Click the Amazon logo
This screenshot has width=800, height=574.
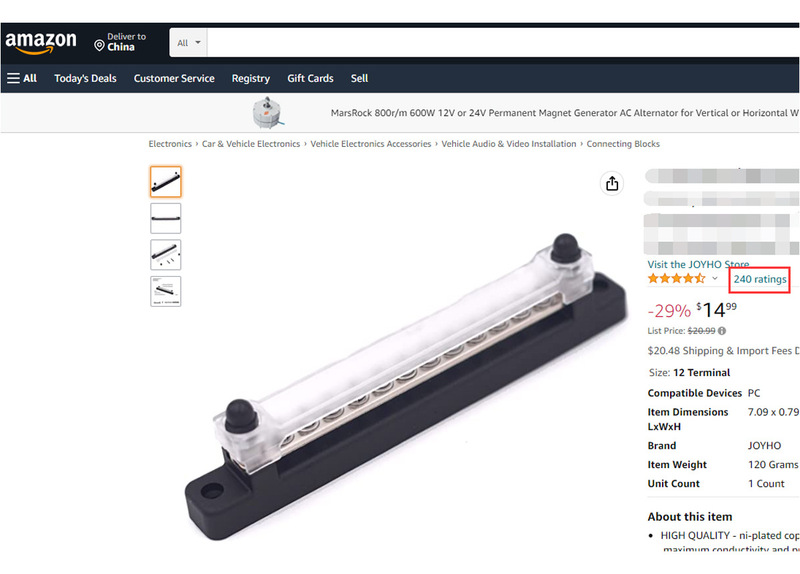41,42
